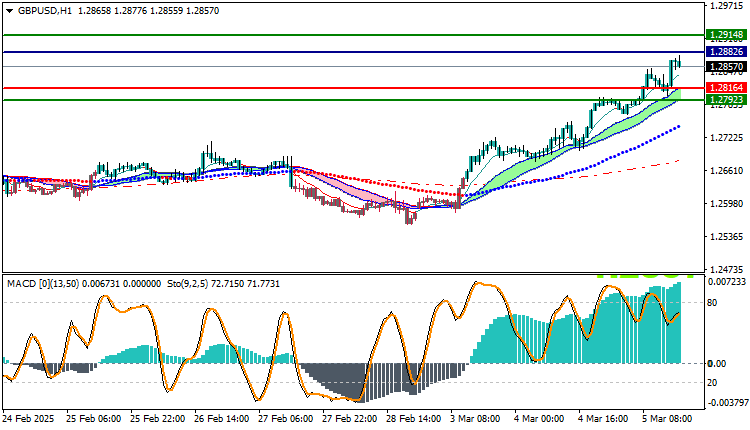
Task: Select the navy 1.28826 price level label
Action: pyautogui.click(x=726, y=52)
